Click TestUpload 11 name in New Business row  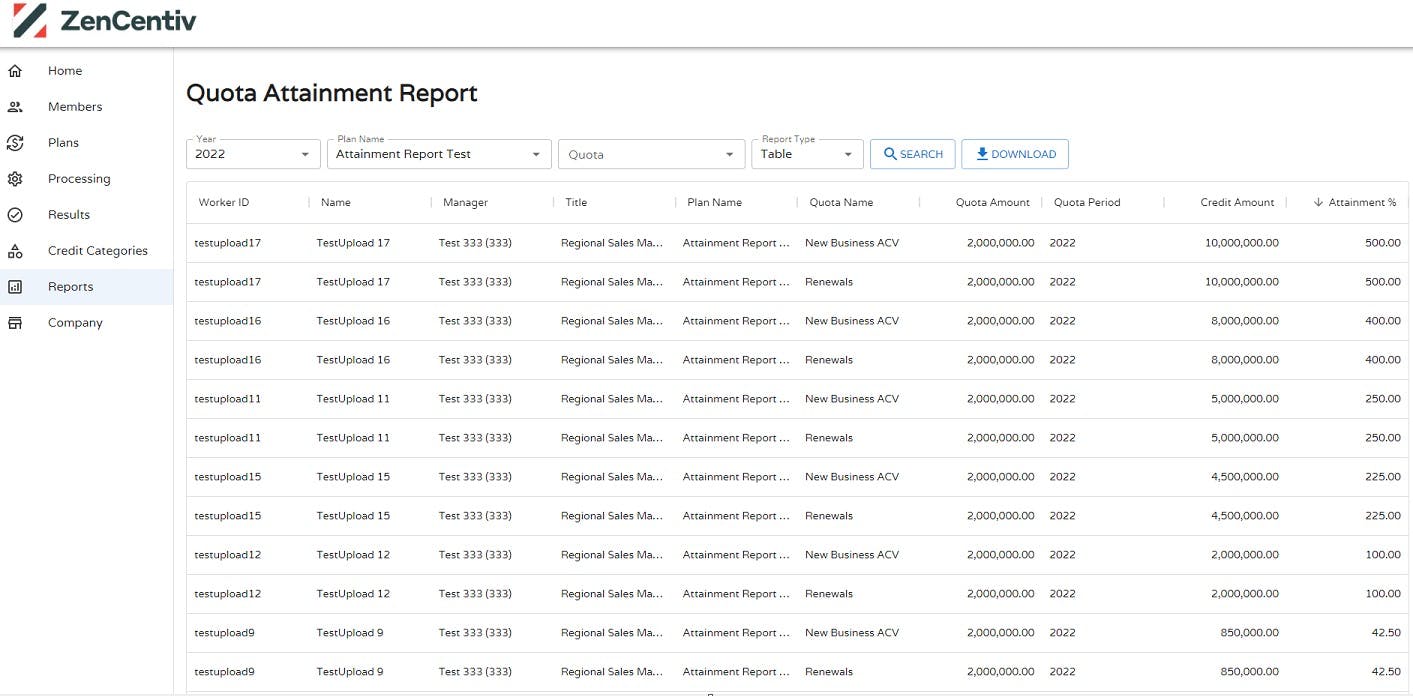[353, 399]
